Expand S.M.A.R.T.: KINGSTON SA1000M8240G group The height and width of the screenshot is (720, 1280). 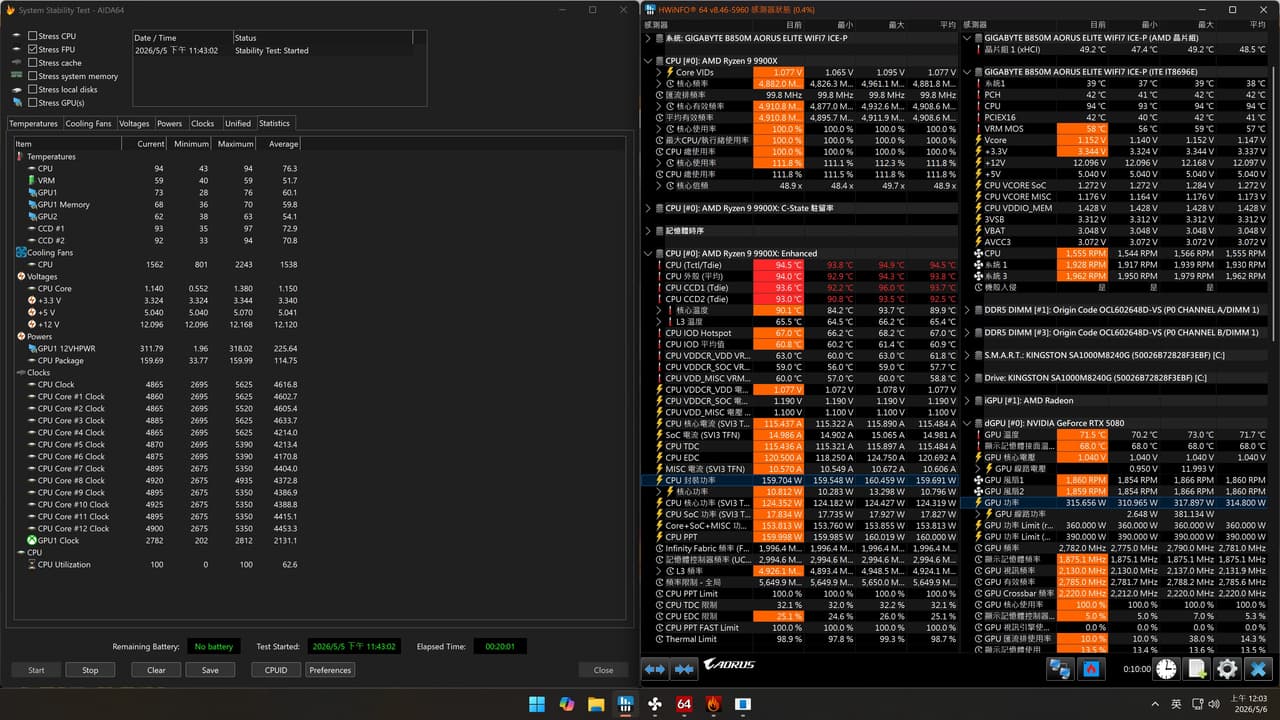tap(967, 355)
